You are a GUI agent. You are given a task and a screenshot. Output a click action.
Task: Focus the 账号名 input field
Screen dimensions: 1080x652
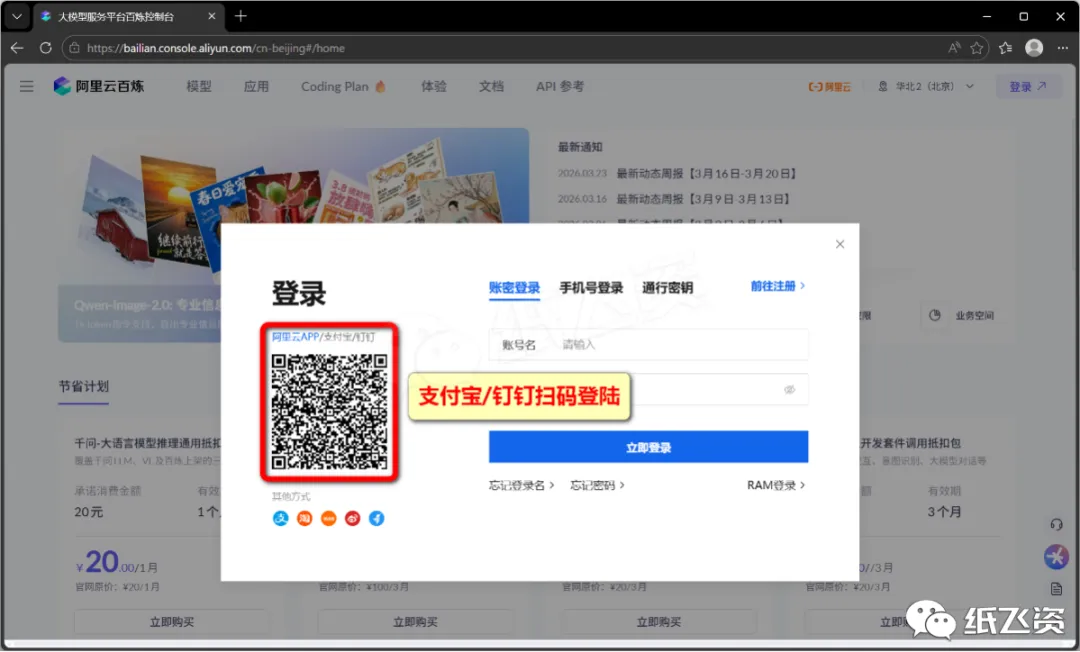[x=648, y=344]
